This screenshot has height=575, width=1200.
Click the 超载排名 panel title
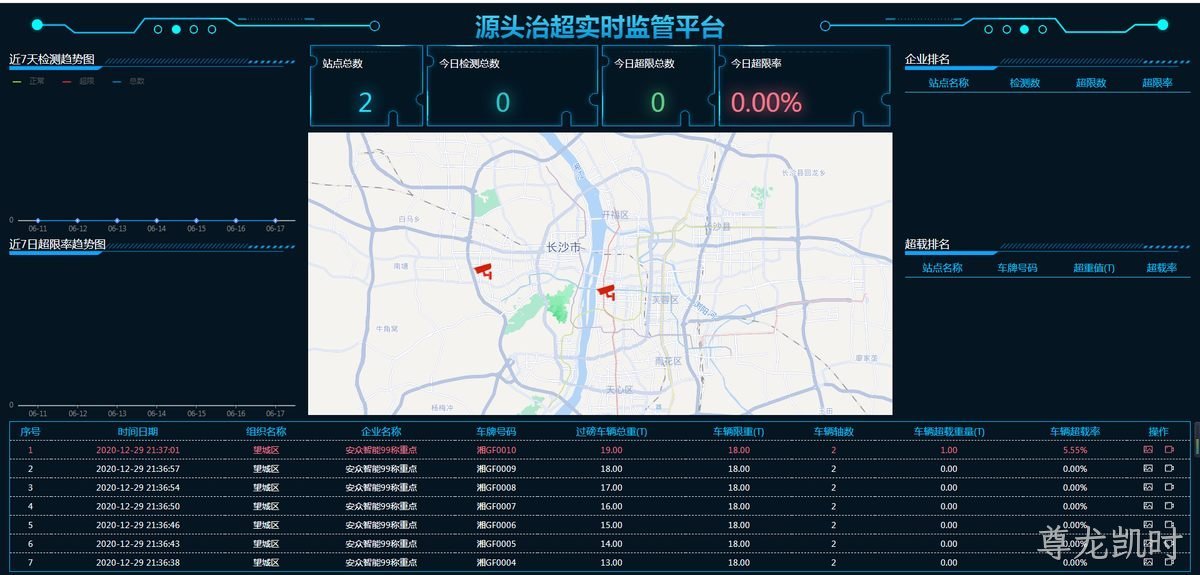click(x=927, y=244)
